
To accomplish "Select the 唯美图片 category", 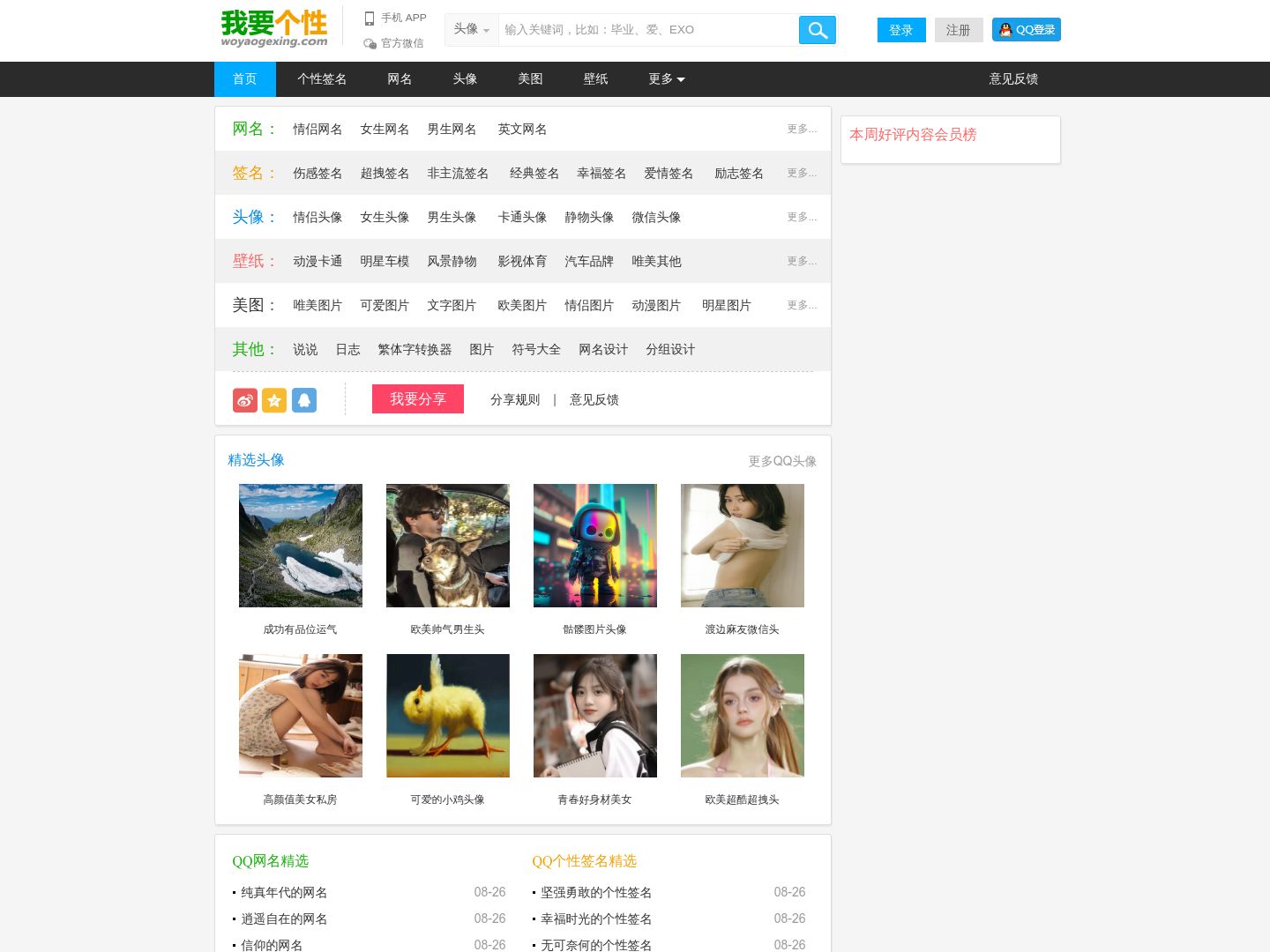I will (317, 306).
